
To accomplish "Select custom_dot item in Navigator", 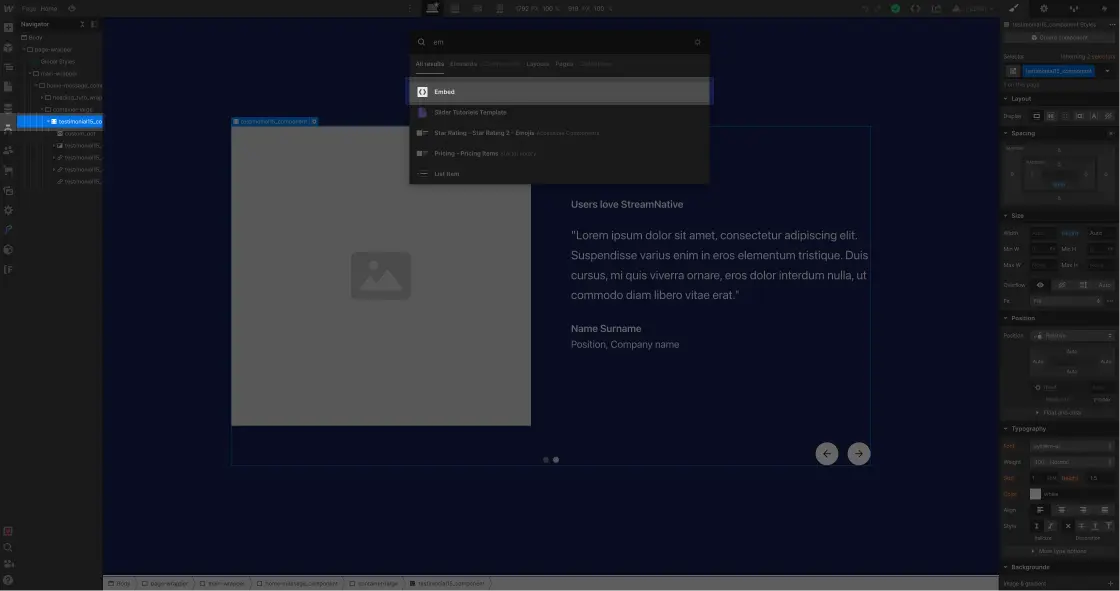I will click(79, 134).
